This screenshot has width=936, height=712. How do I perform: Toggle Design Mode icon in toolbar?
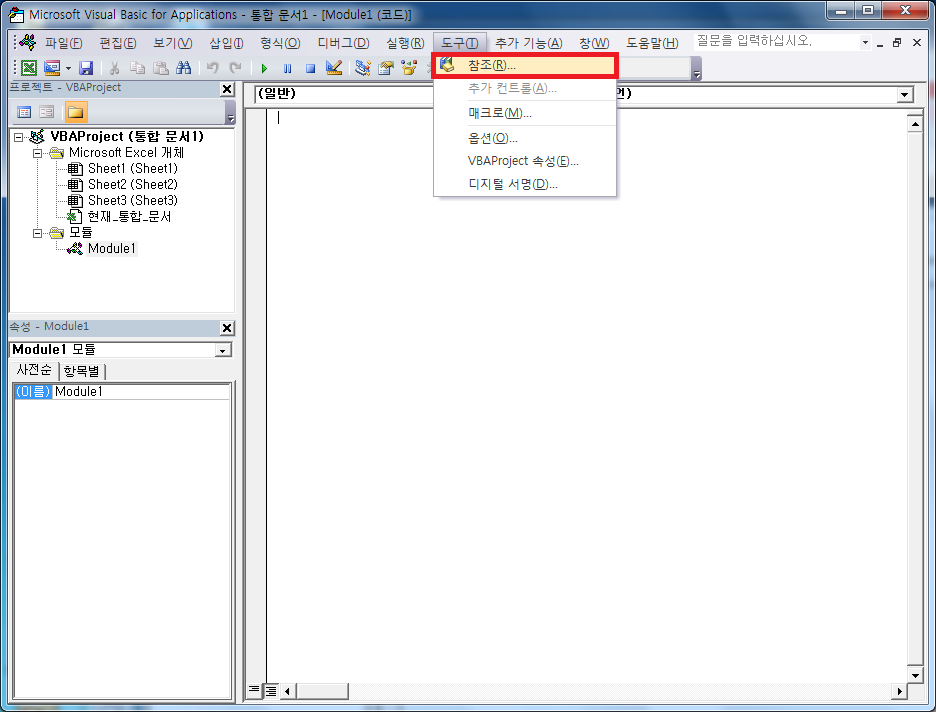pyautogui.click(x=334, y=68)
